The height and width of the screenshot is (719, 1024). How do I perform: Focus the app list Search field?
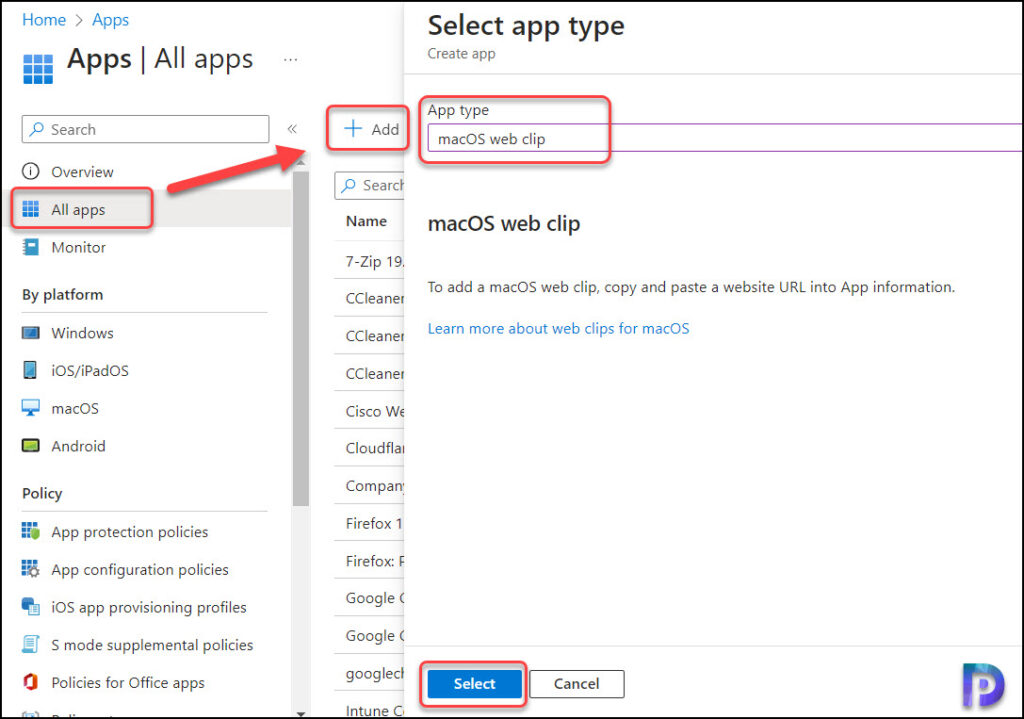(369, 185)
